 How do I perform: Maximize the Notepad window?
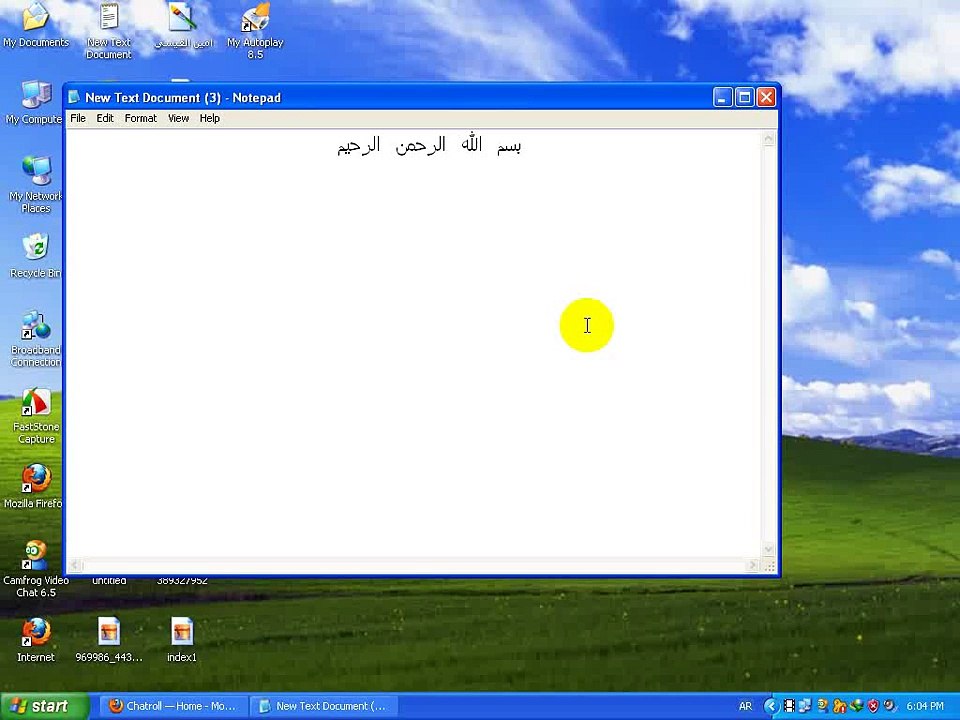point(744,97)
